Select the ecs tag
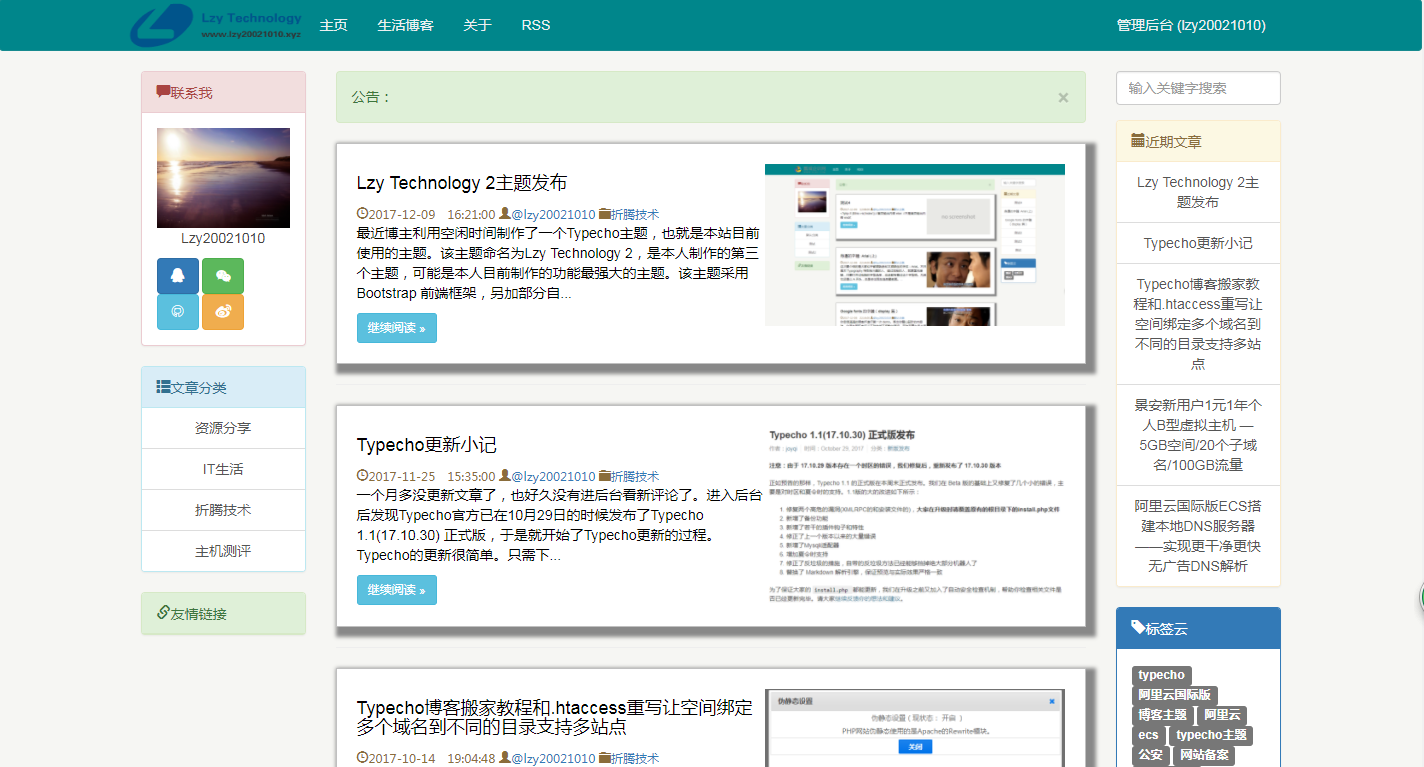The width and height of the screenshot is (1424, 767). click(x=1148, y=735)
